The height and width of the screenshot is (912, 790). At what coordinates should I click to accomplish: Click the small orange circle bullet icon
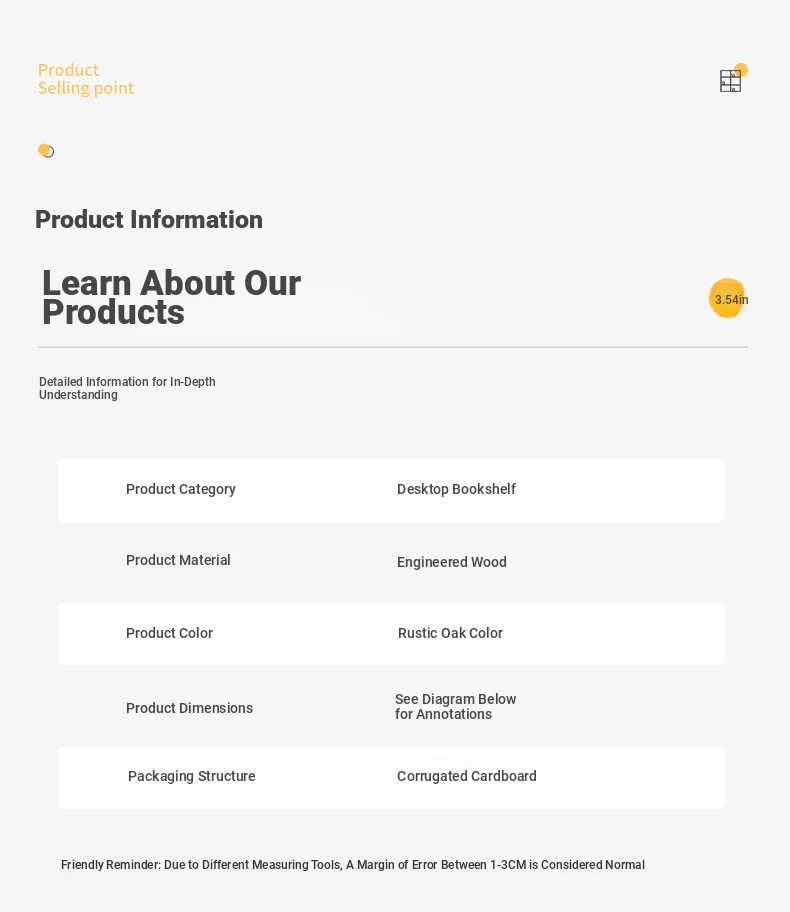click(x=45, y=151)
